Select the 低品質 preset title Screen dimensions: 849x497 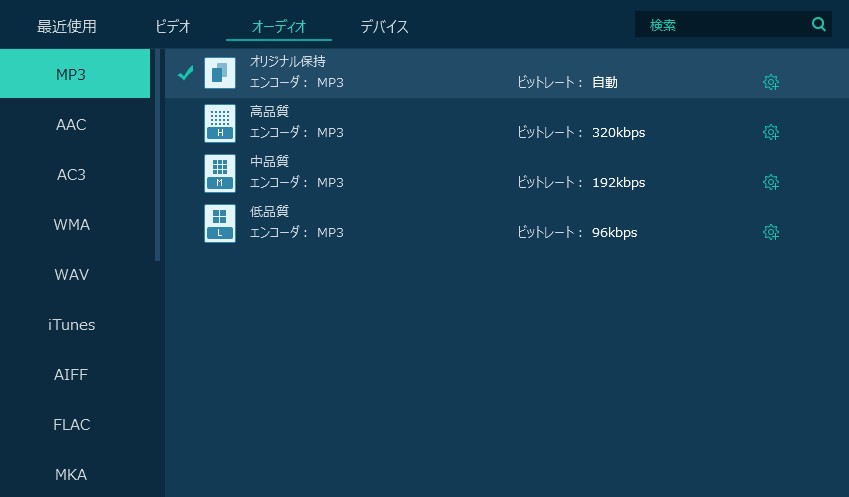click(x=269, y=211)
